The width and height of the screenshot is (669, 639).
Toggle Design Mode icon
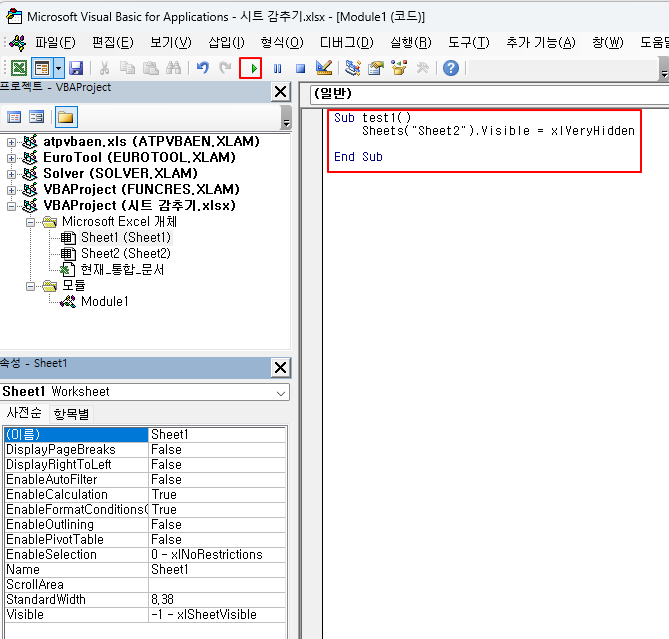click(x=324, y=67)
